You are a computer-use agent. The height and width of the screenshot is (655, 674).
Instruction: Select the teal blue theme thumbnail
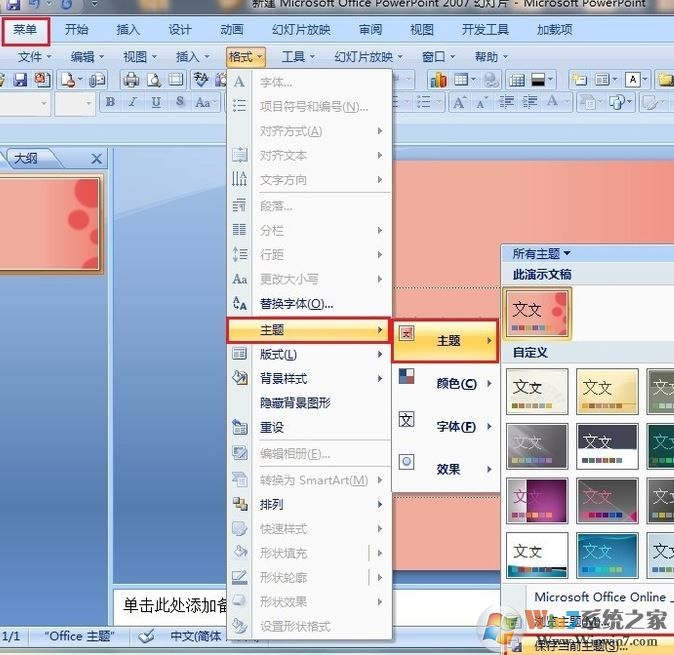(607, 555)
